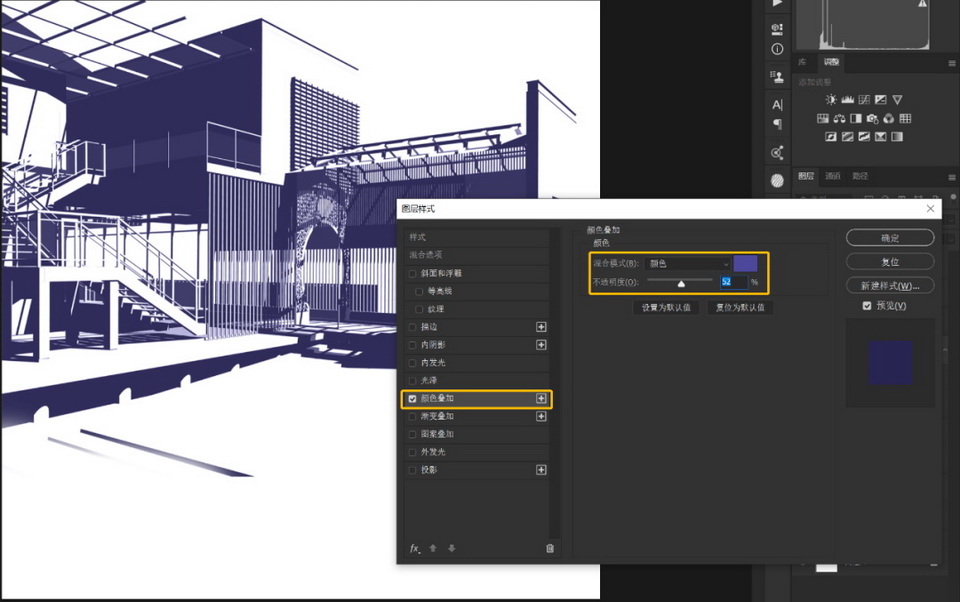The width and height of the screenshot is (960, 602).
Task: Click the fx effects menu icon
Action: [414, 548]
